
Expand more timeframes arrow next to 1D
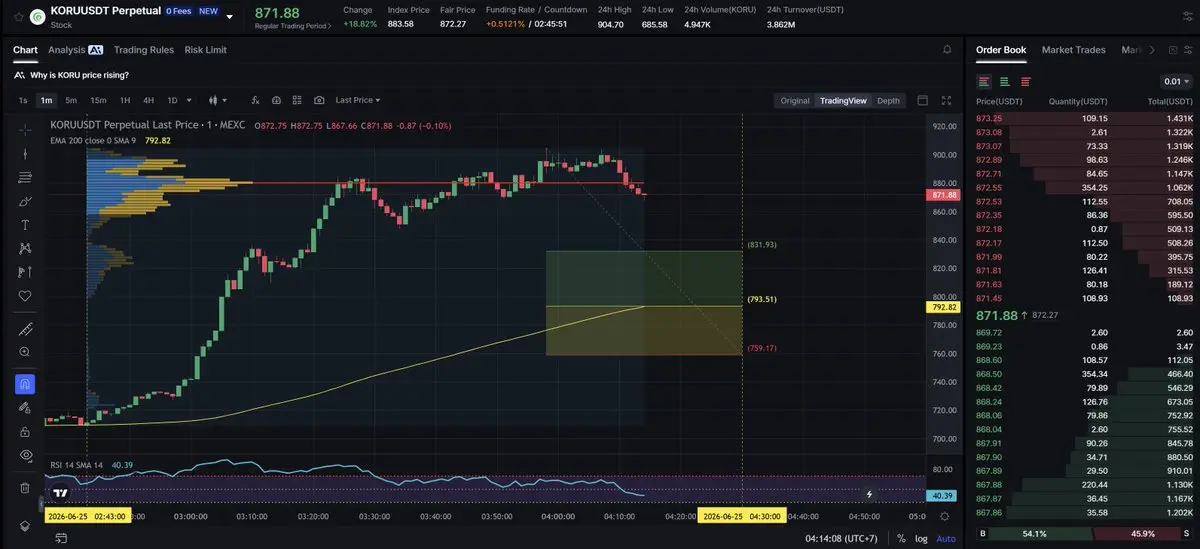[190, 100]
